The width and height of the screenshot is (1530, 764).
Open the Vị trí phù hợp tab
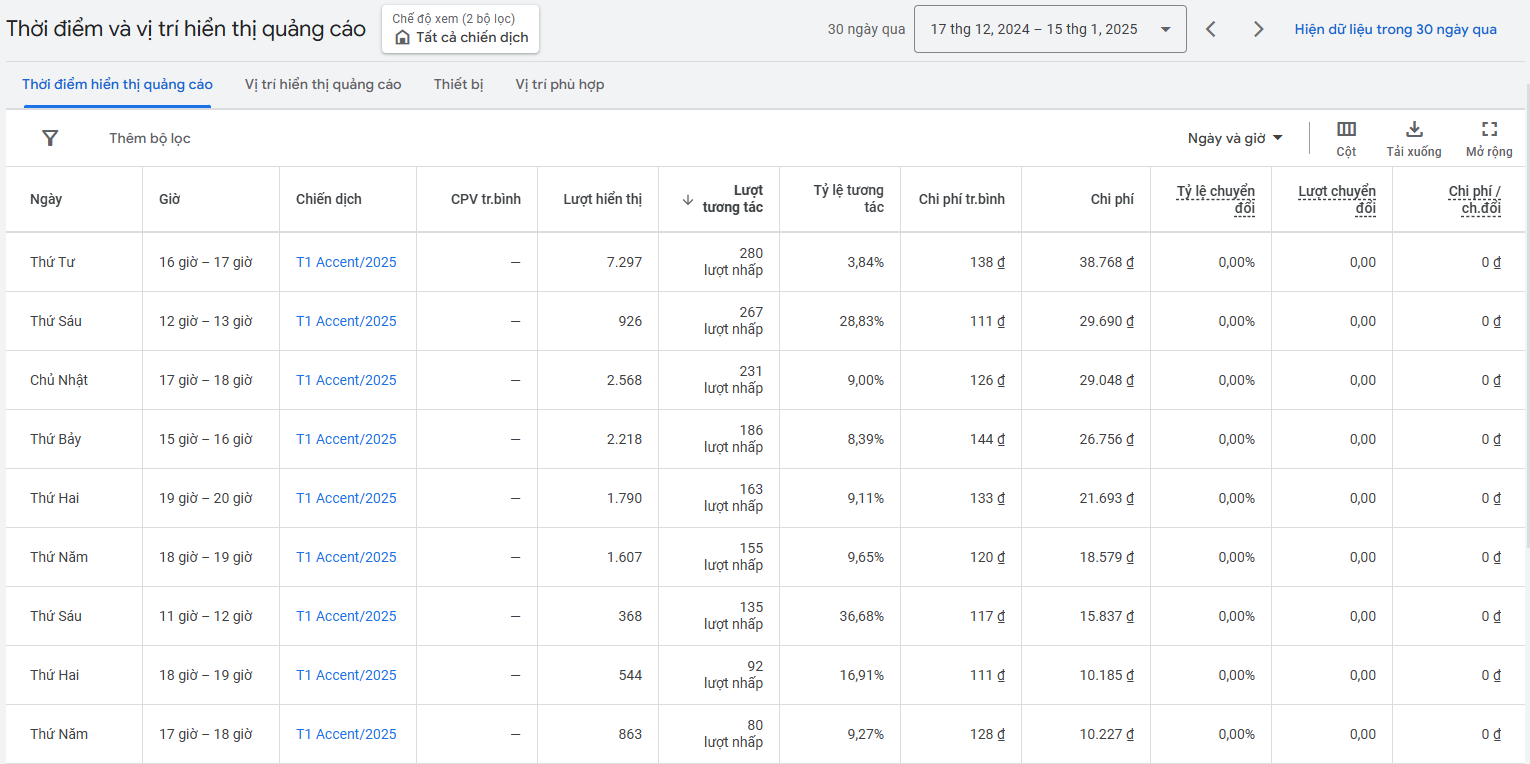tap(559, 84)
